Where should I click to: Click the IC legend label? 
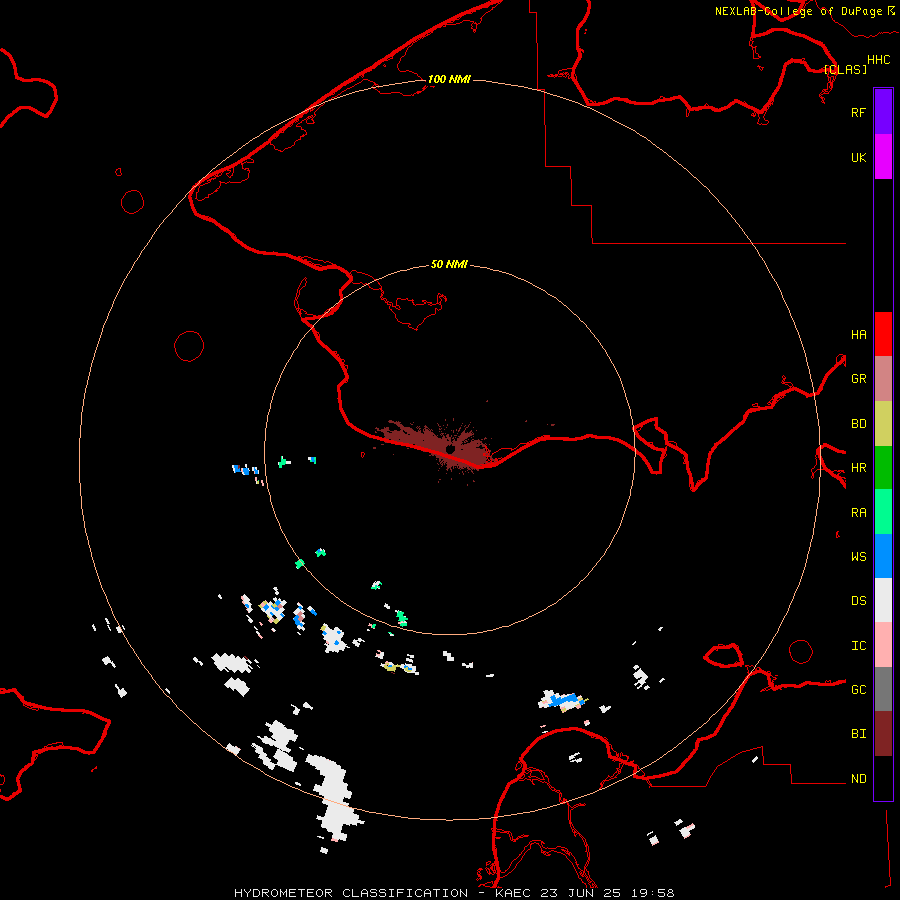tap(858, 645)
